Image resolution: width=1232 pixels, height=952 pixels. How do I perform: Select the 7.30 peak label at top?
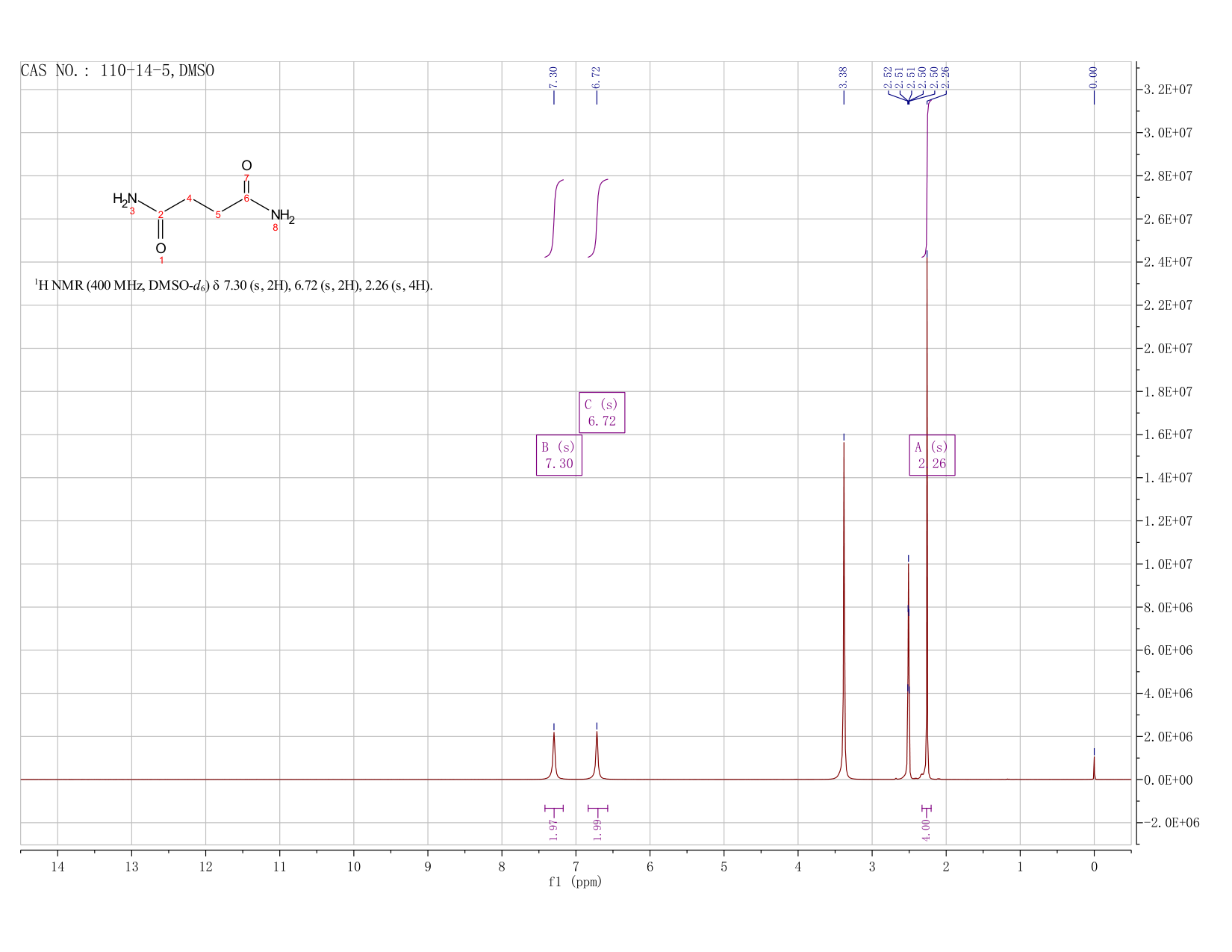(x=553, y=76)
